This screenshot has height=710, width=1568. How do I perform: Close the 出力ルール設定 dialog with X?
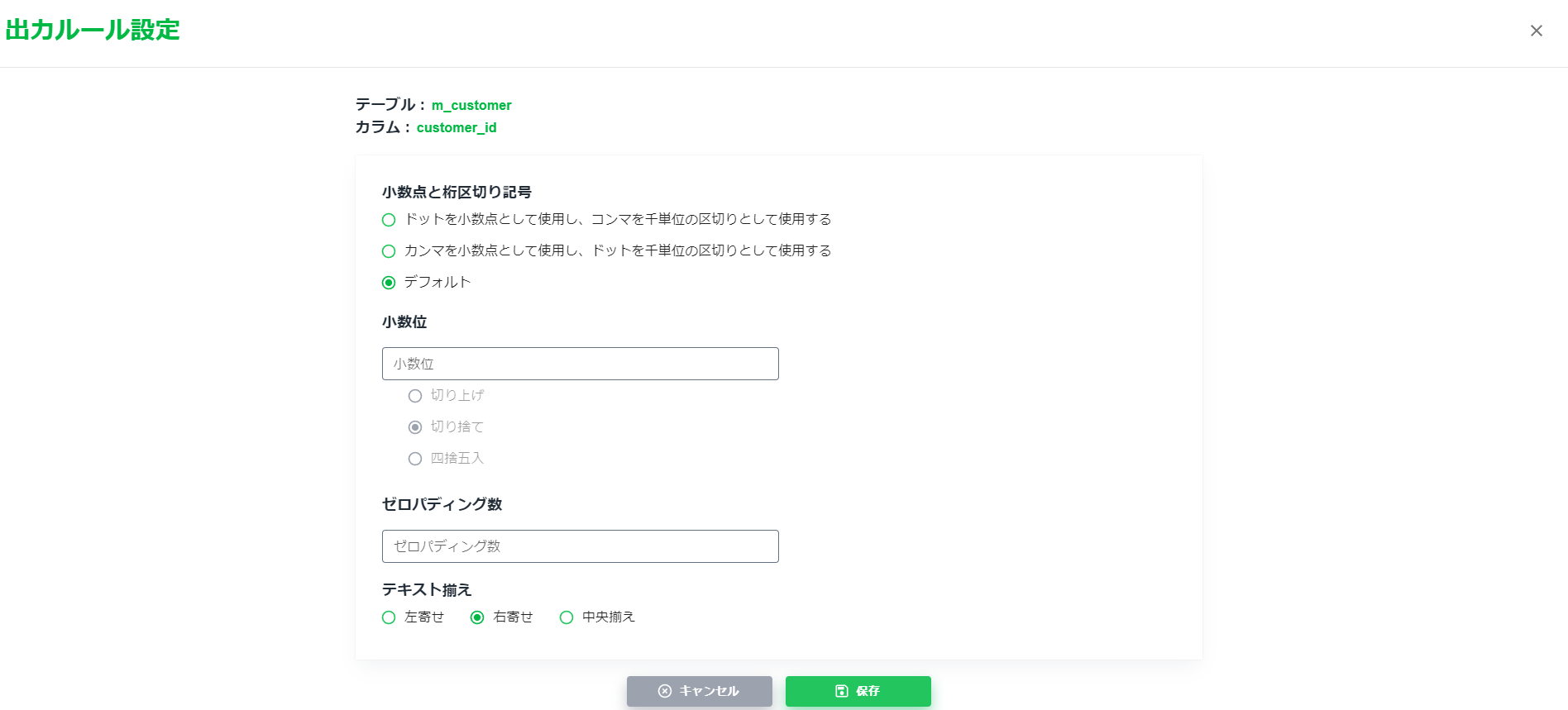point(1536,31)
